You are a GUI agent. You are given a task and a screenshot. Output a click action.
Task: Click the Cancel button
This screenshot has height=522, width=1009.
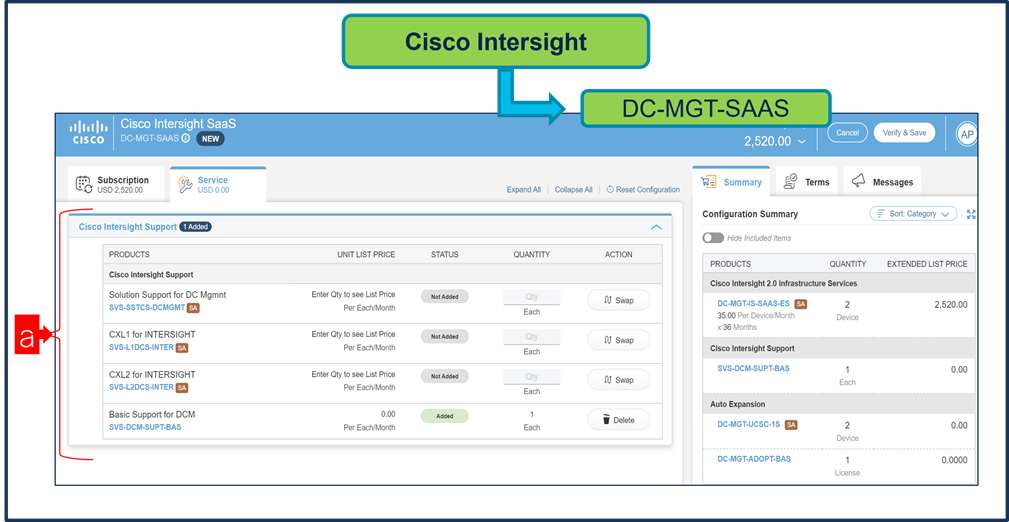[847, 133]
